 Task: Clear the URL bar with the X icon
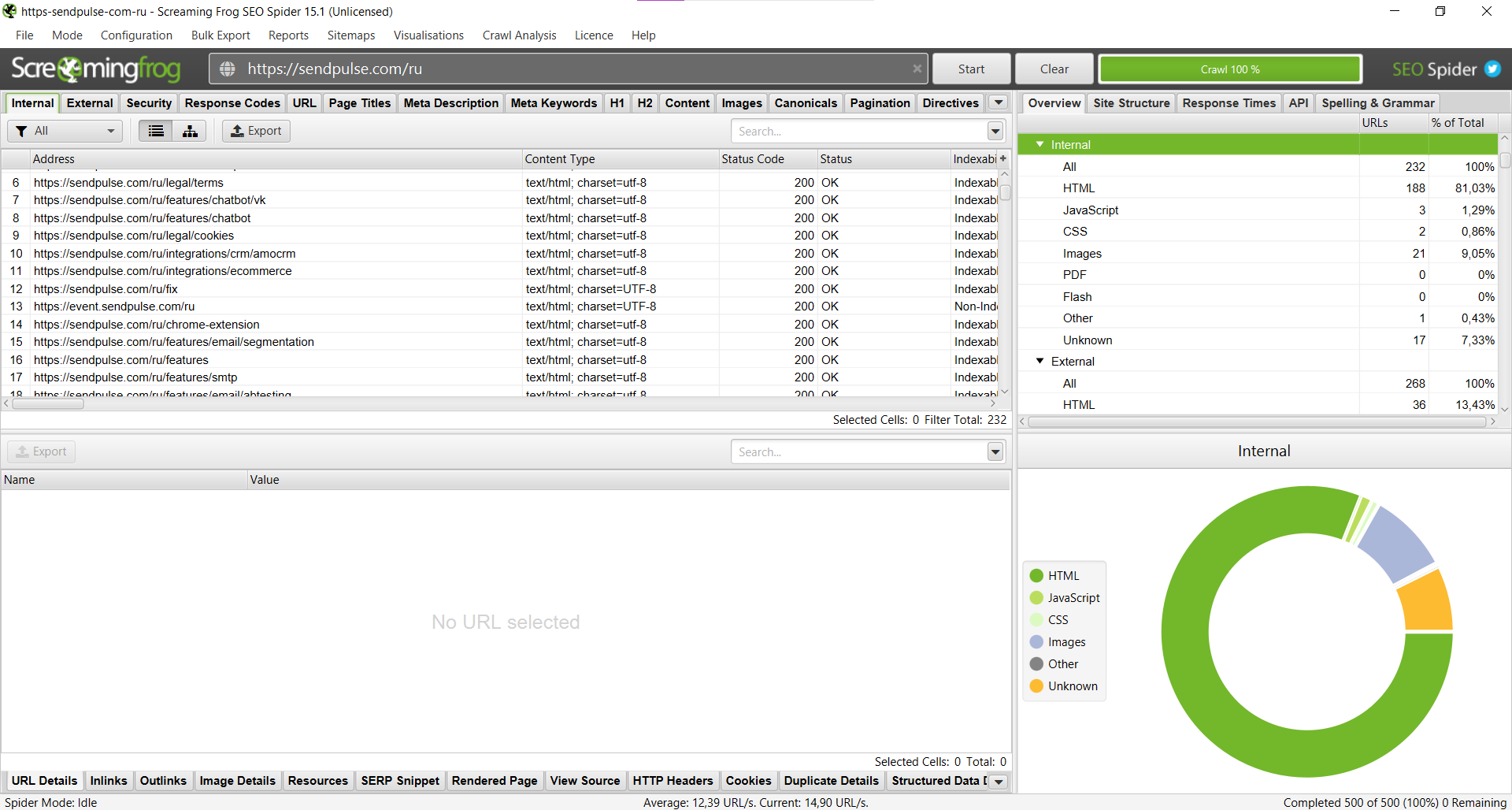(917, 69)
